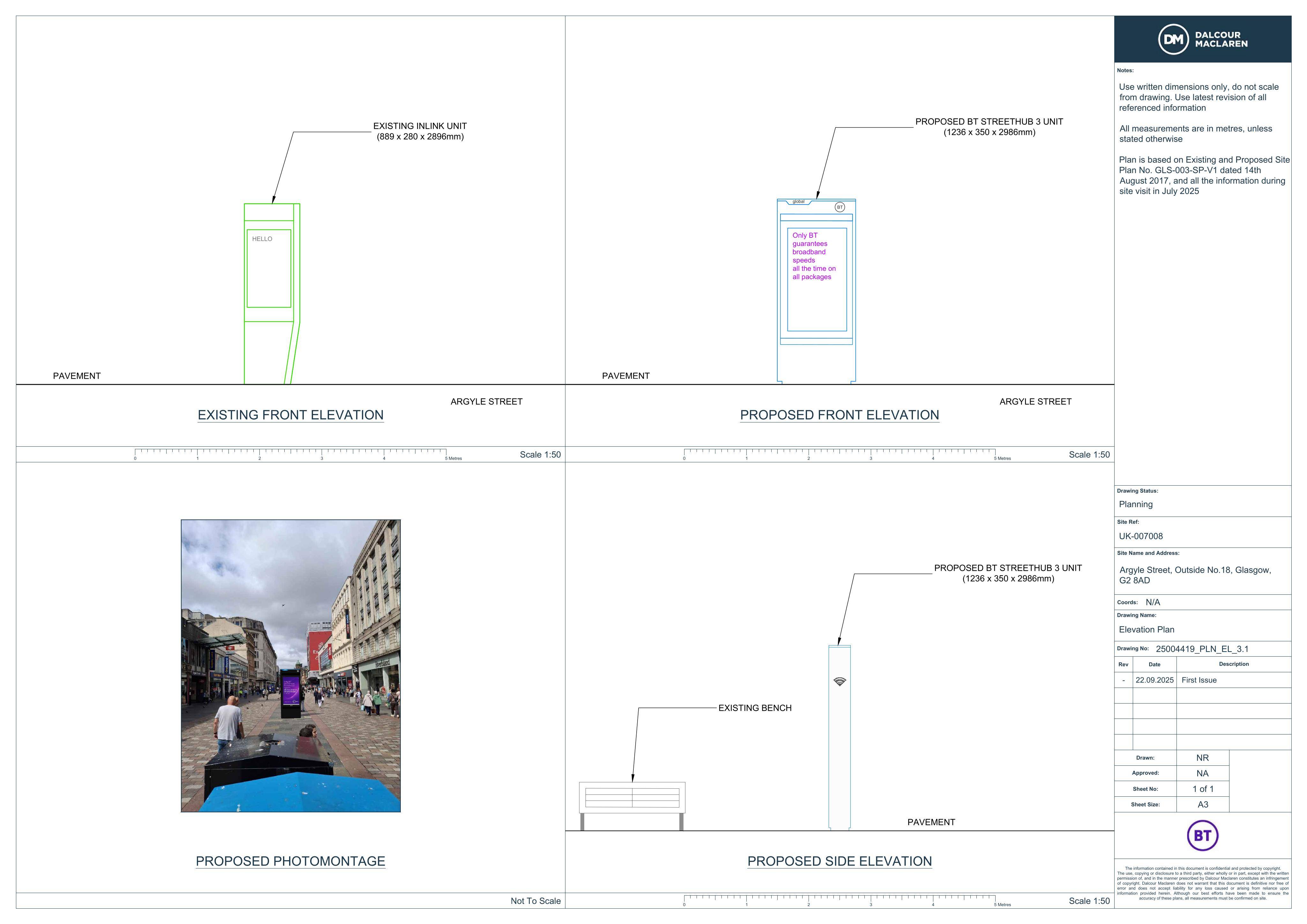Click ARGYLE STREET label under the existing elevation
Viewport: 1307px width, 924px height.
[x=486, y=401]
